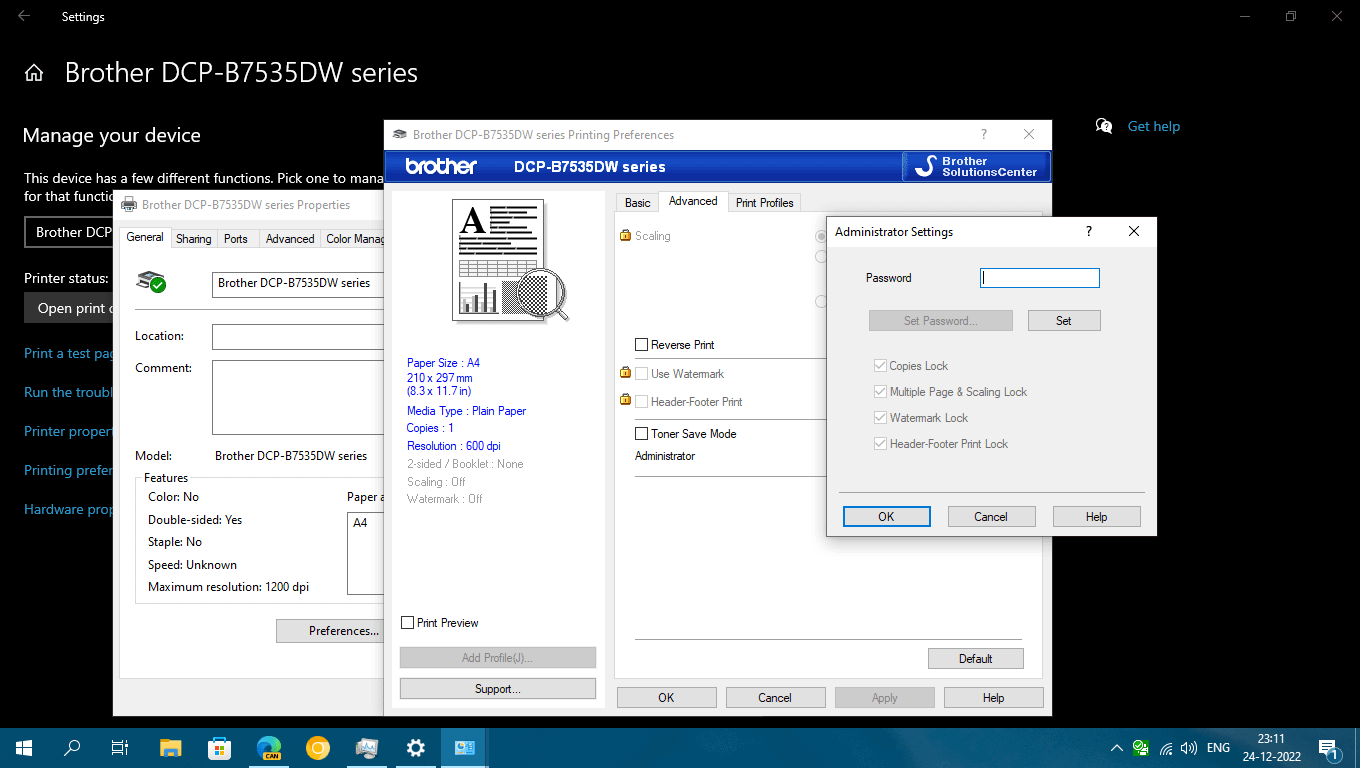Switch to the Basic tab
The width and height of the screenshot is (1360, 768).
638,203
